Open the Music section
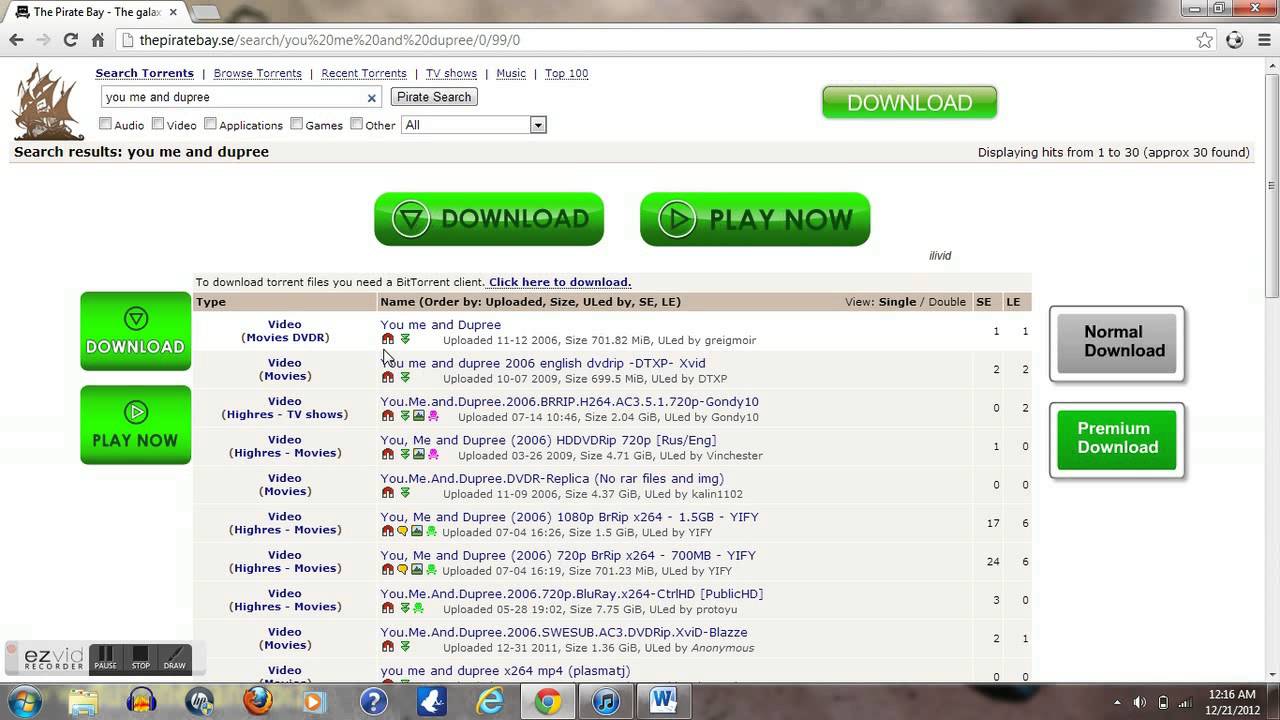The width and height of the screenshot is (1280, 720). [511, 73]
